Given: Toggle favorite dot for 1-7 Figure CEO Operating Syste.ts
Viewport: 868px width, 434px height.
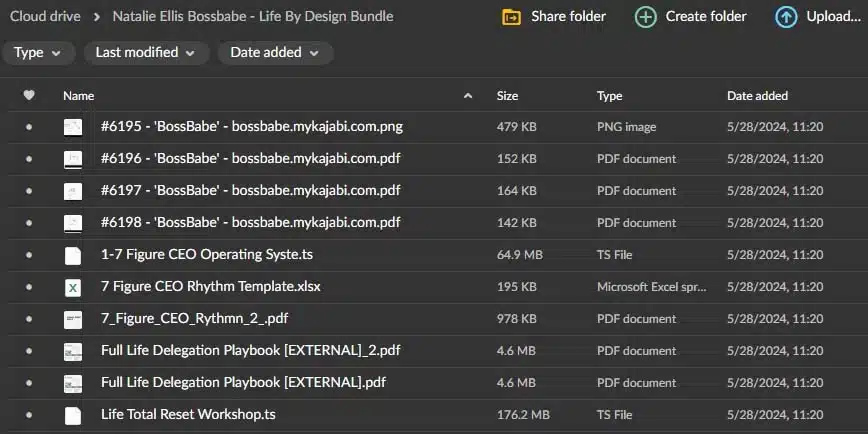Looking at the screenshot, I should coord(29,255).
